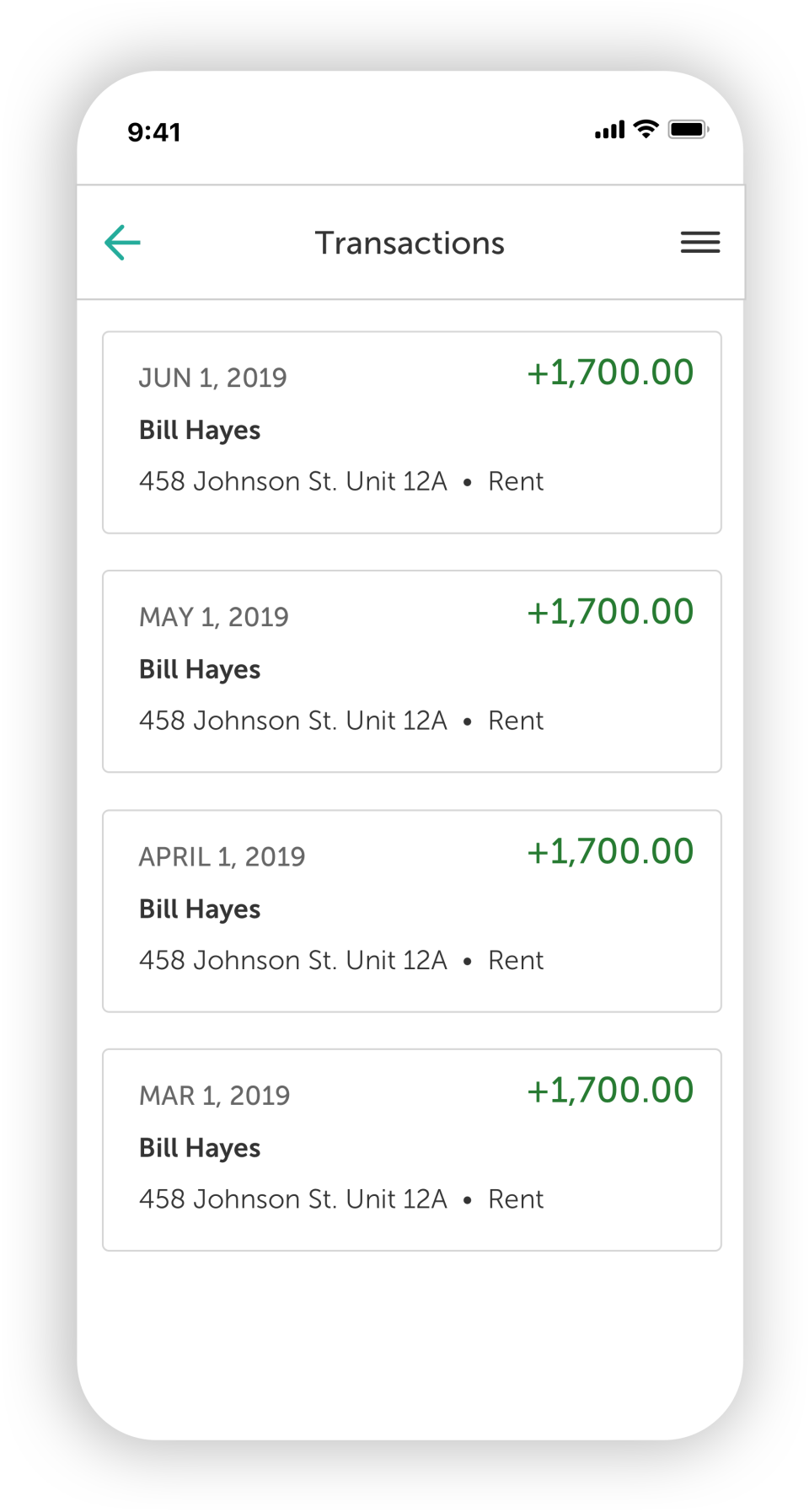Tap Bill Hayes in the March transaction
The width and height of the screenshot is (809, 1512).
pyautogui.click(x=200, y=1148)
